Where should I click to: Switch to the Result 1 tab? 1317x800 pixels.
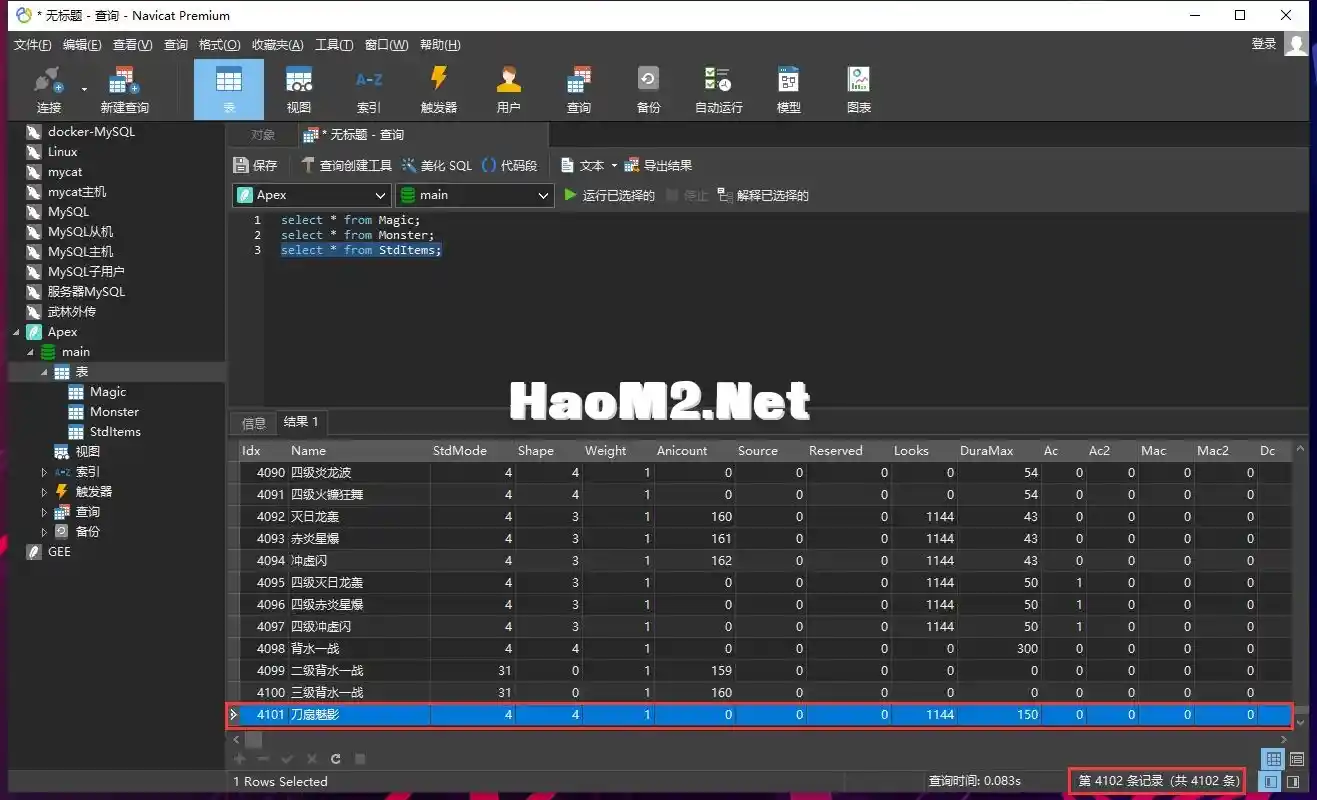[301, 422]
